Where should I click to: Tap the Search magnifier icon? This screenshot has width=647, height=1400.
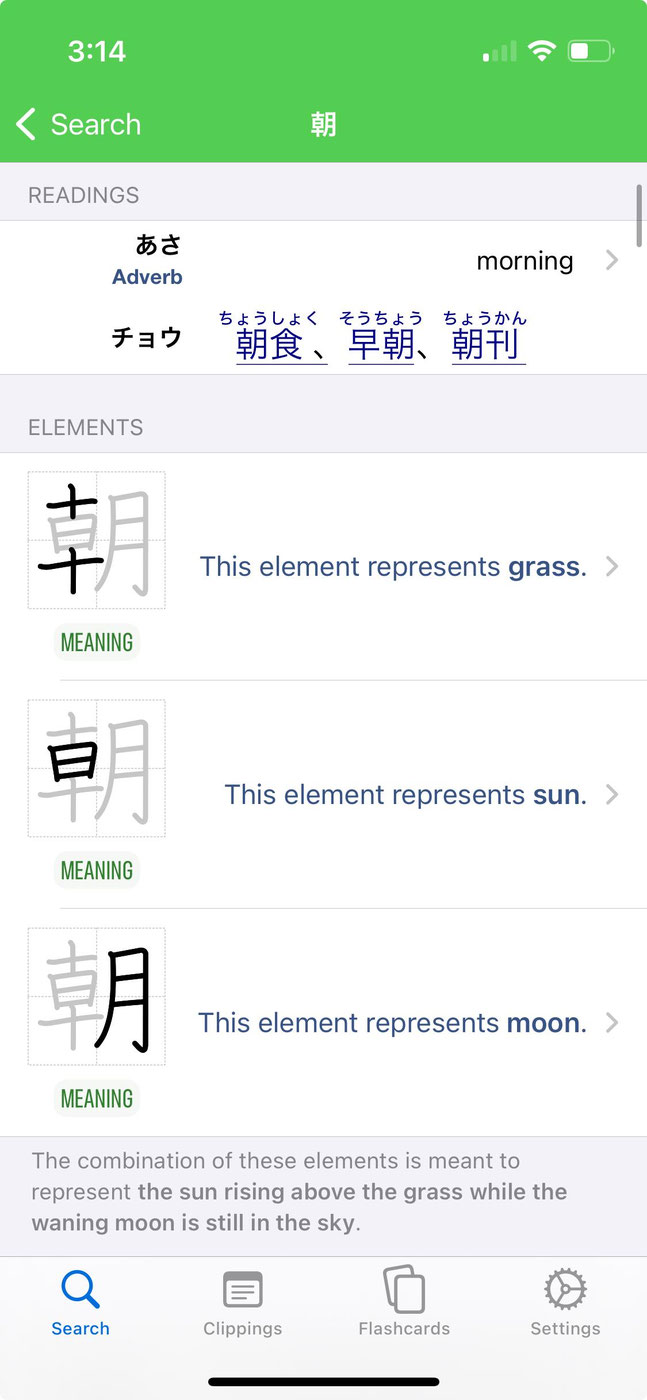point(80,1289)
